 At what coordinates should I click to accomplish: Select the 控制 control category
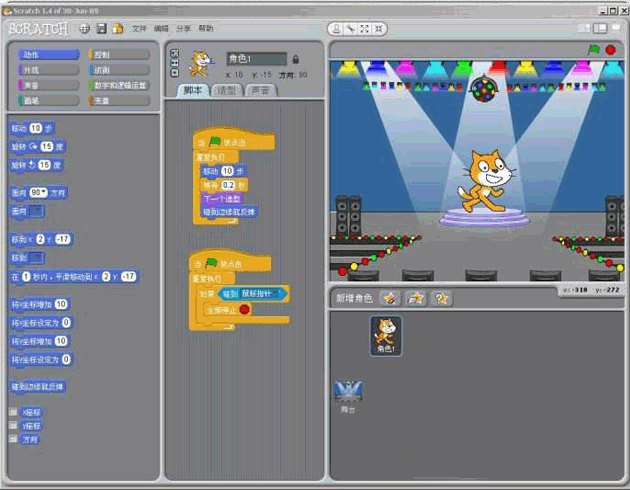click(x=119, y=55)
